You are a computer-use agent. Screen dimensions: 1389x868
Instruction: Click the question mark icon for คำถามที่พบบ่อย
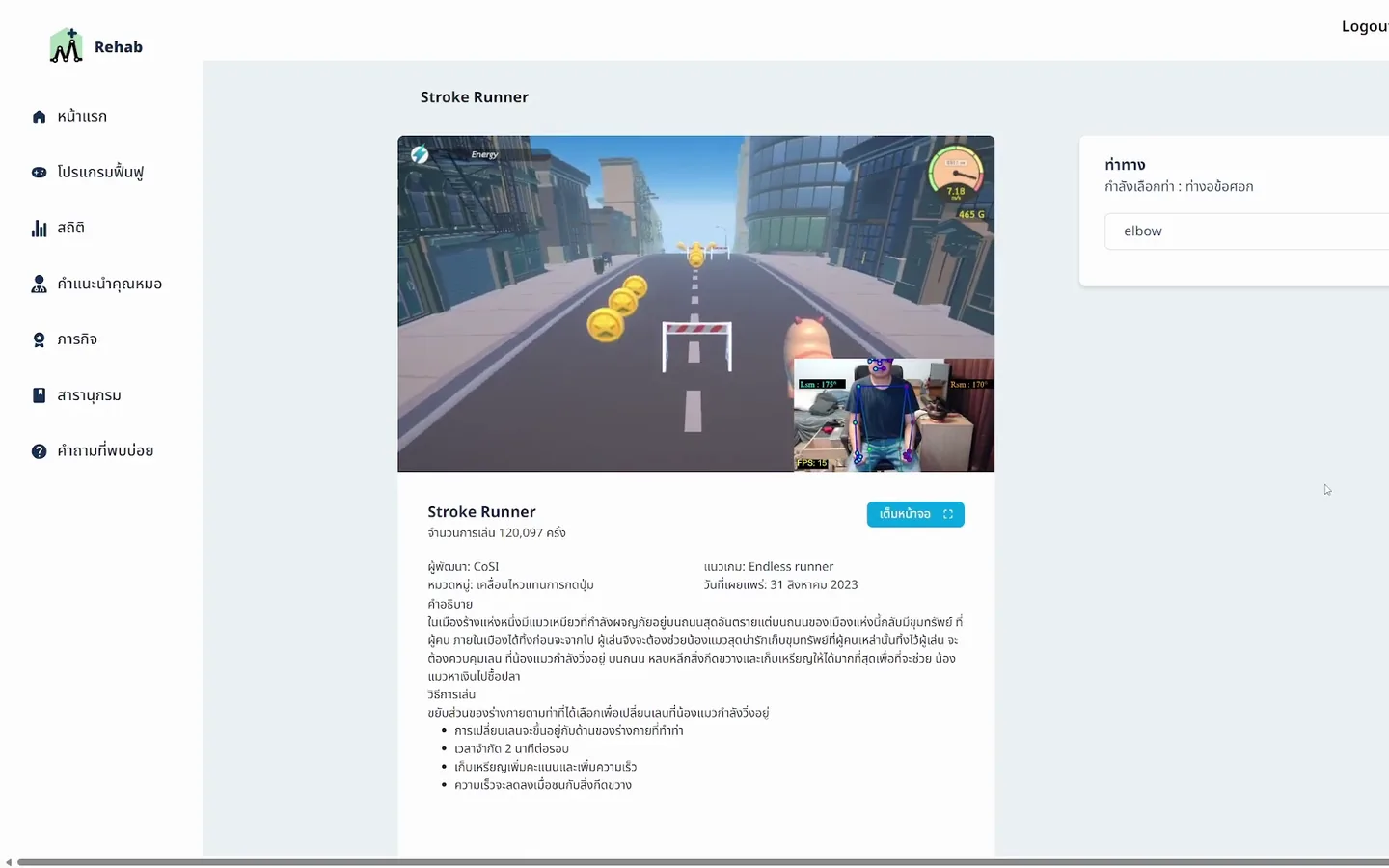coord(39,451)
